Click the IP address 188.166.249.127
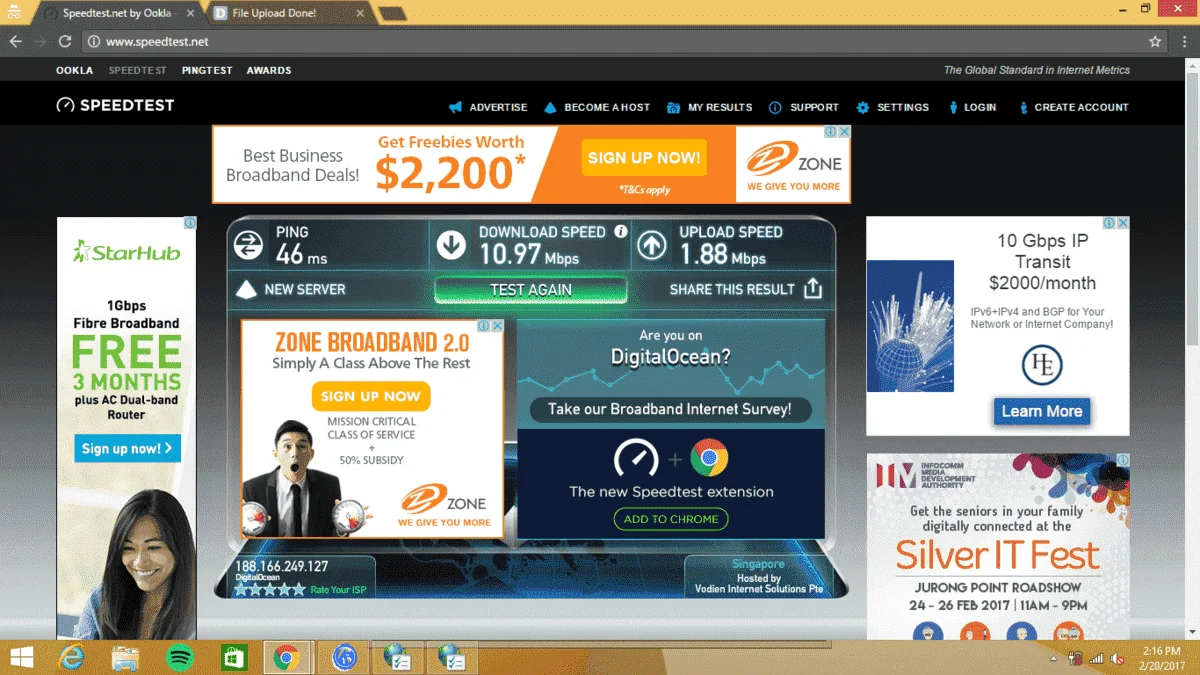Screen dimensions: 1200x675 click(x=281, y=566)
